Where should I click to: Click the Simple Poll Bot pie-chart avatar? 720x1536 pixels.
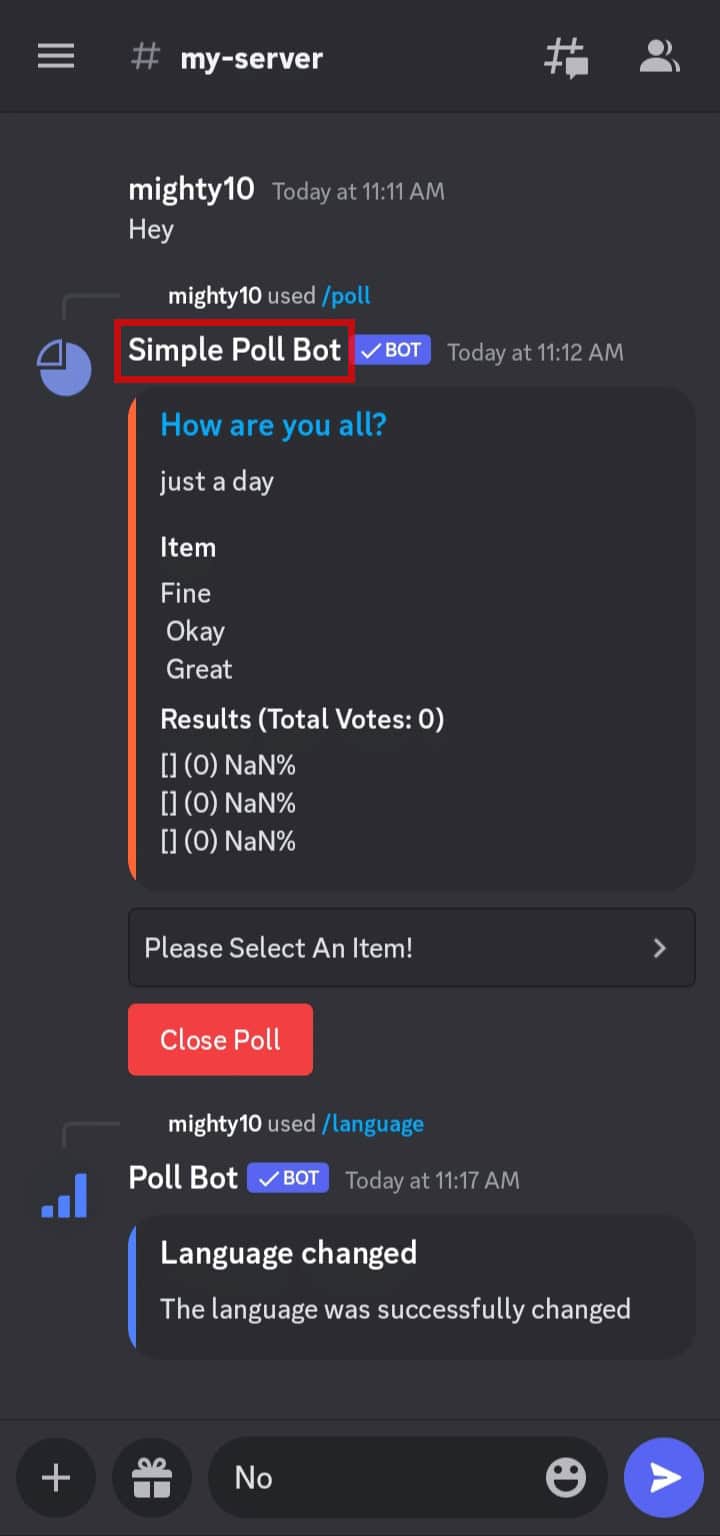[x=64, y=367]
